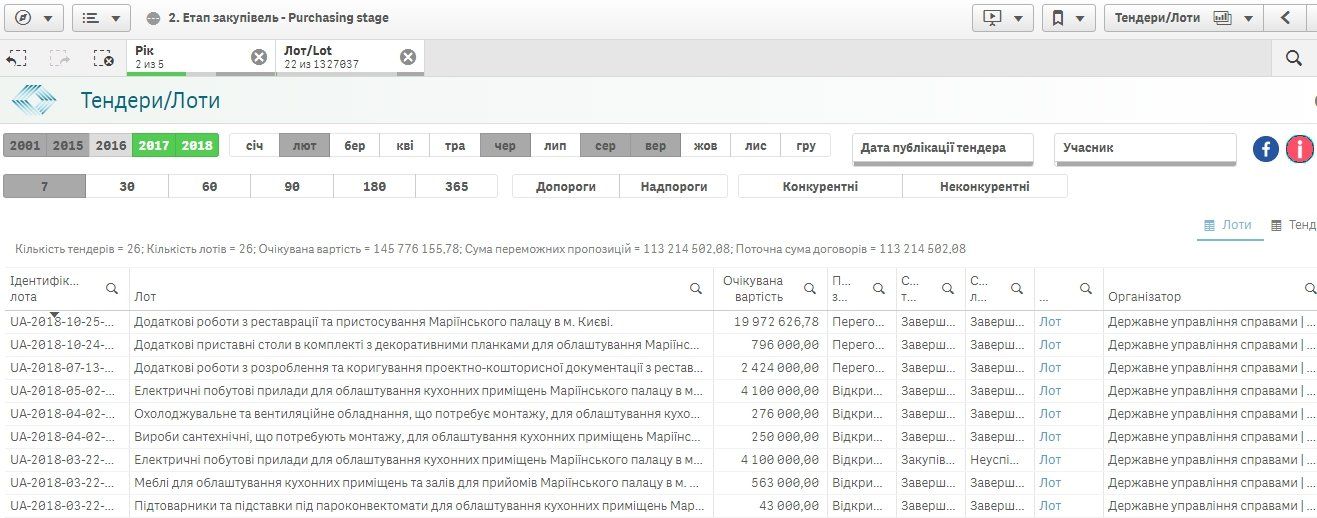
Task: Select month чер
Action: 505,145
